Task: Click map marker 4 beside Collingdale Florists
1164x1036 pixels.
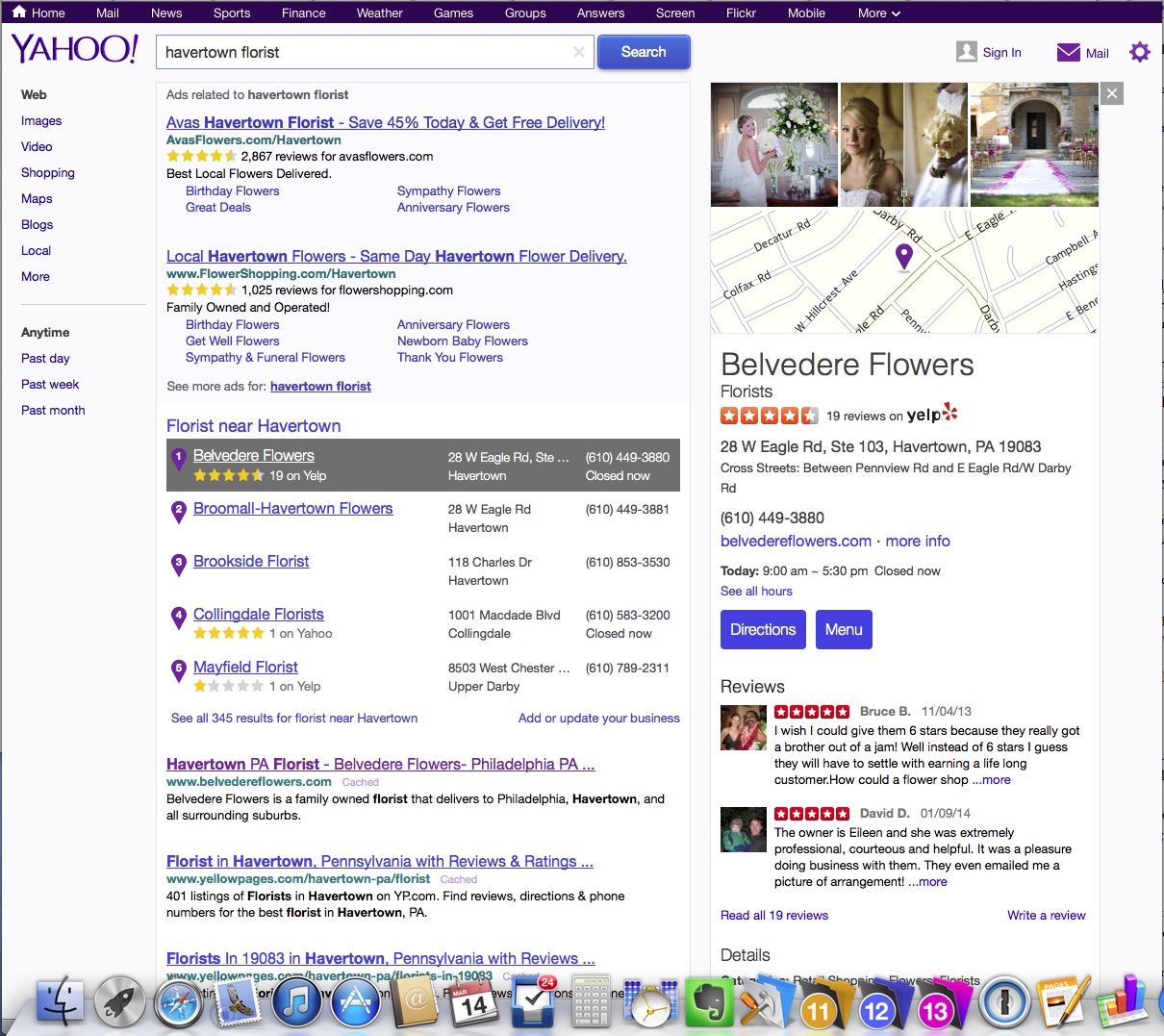Action: pyautogui.click(x=178, y=619)
